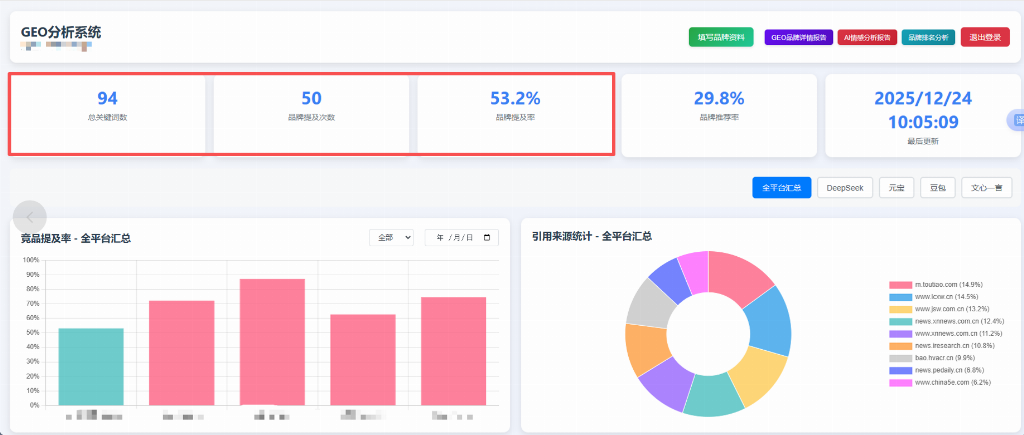
Task: Click the 品牌排名分析 button
Action: pyautogui.click(x=927, y=37)
